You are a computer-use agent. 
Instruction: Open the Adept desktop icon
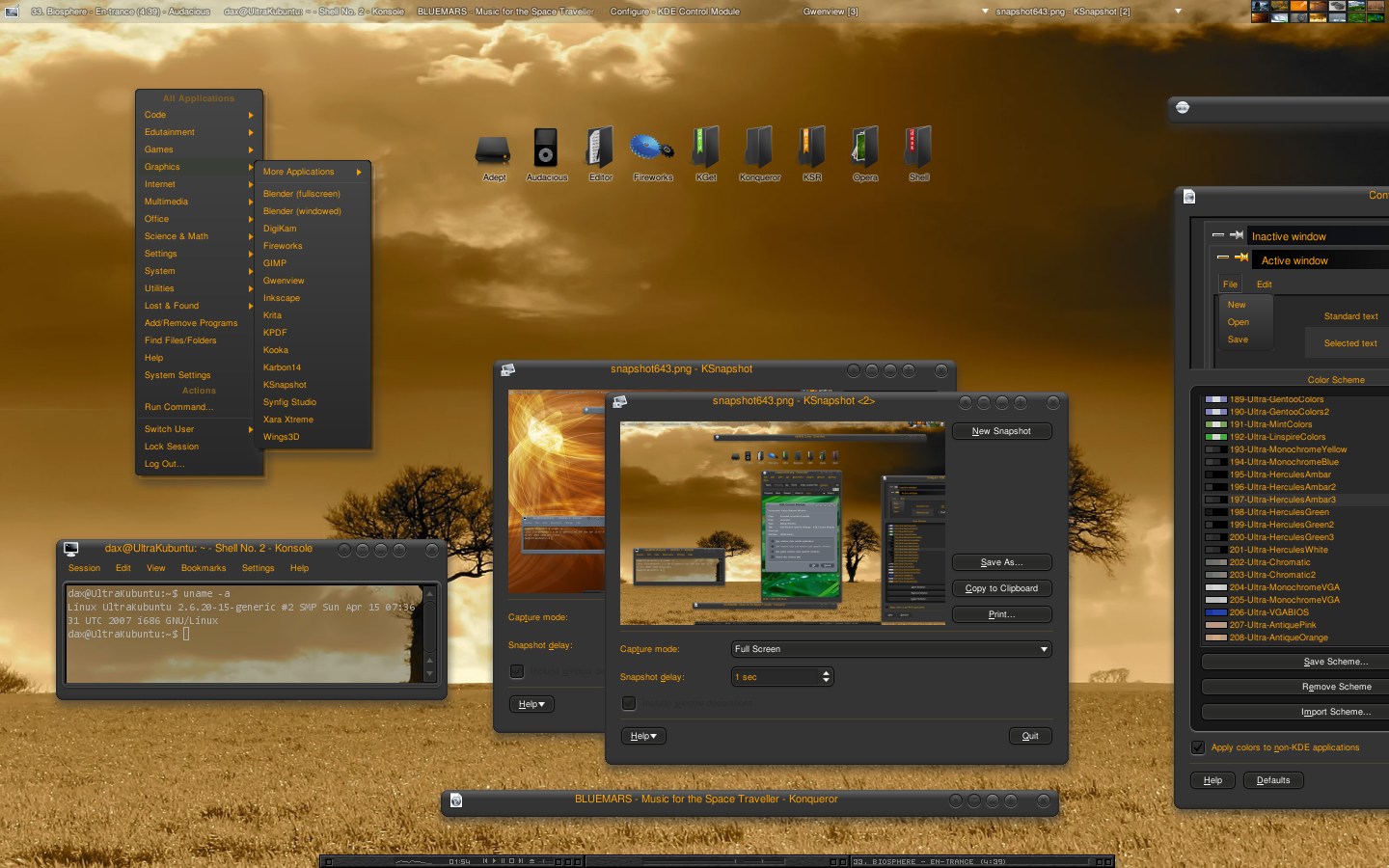493,151
